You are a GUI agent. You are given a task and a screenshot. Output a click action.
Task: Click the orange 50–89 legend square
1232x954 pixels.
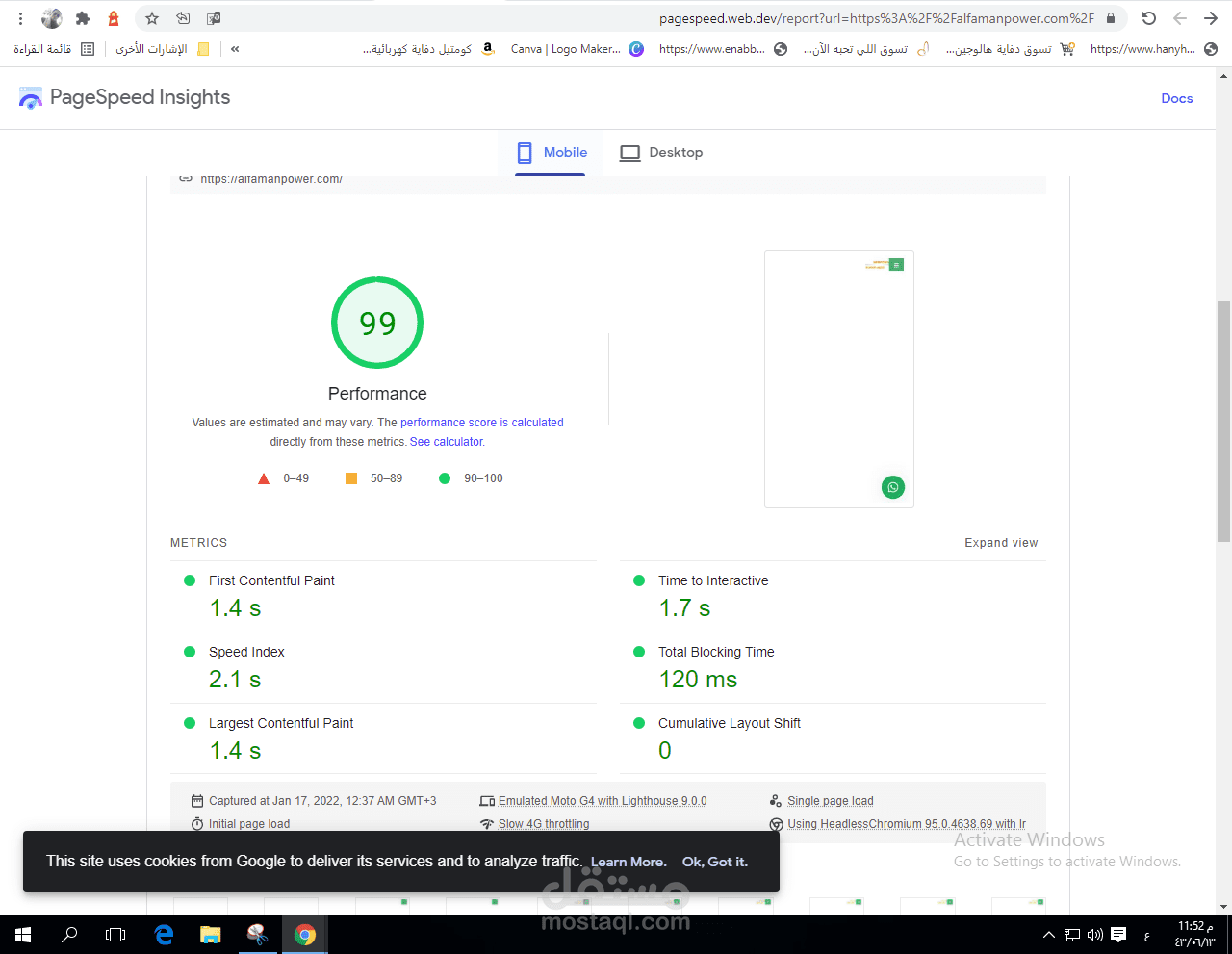[x=351, y=478]
